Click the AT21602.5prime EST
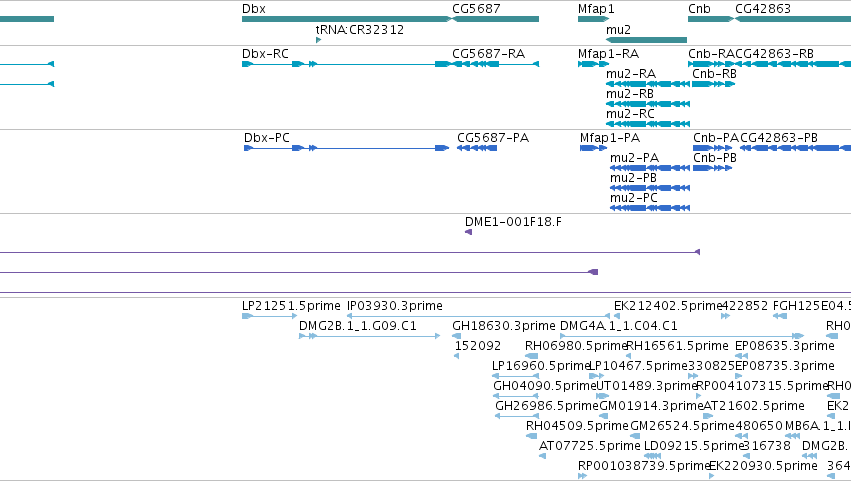Screen dimensions: 851x481 pos(708,417)
